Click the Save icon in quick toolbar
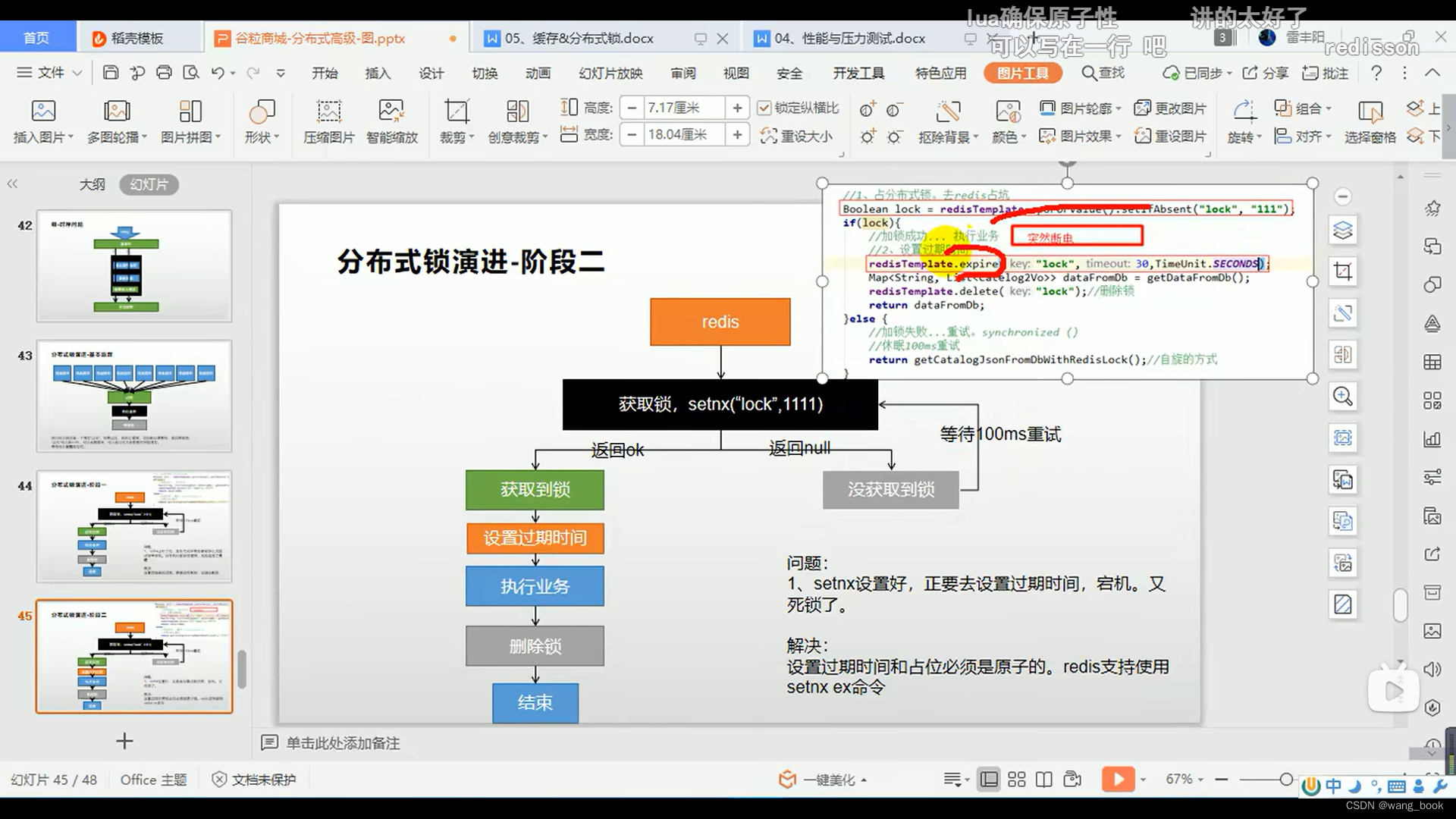 (111, 73)
